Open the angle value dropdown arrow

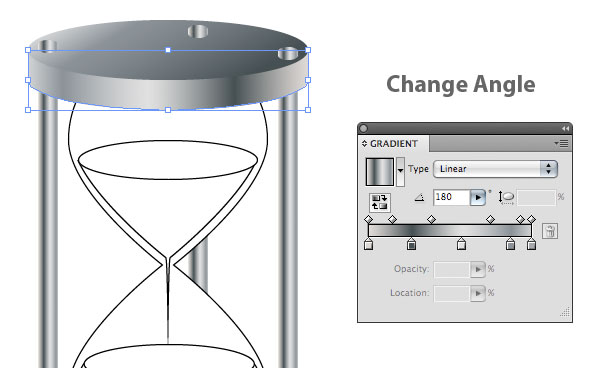[x=478, y=197]
